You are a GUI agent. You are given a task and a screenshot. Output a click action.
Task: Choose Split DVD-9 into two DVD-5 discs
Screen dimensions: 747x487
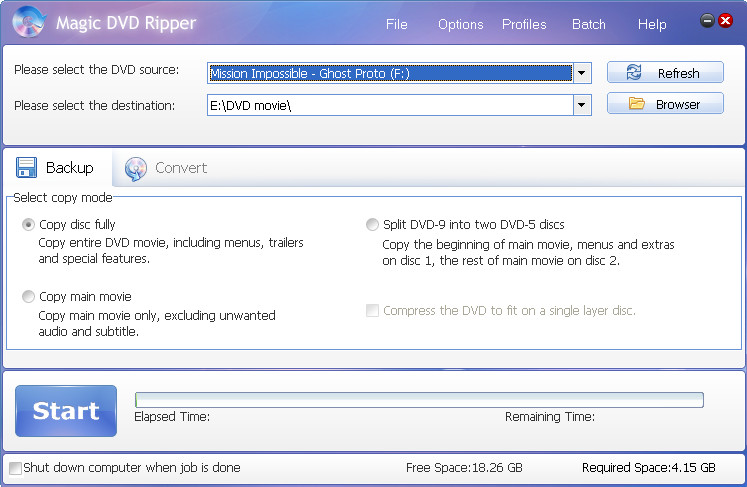point(372,224)
